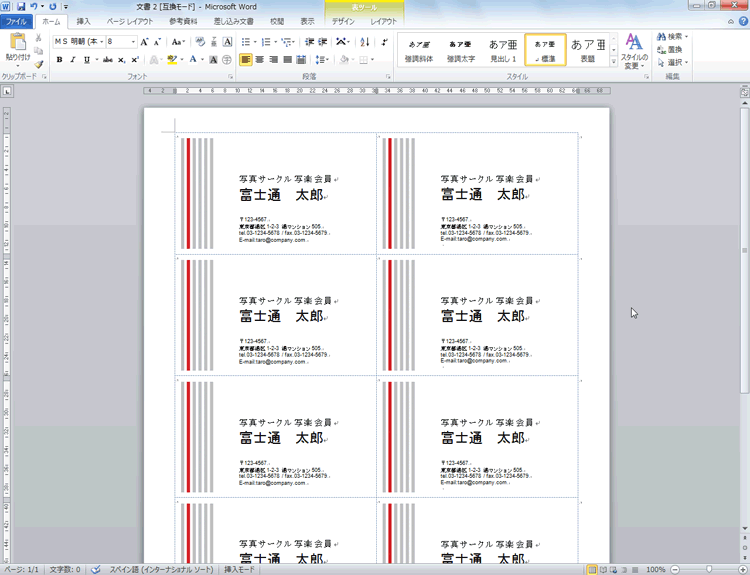Switch to the 差し込み文書 tab
The height and width of the screenshot is (575, 750).
coord(233,22)
